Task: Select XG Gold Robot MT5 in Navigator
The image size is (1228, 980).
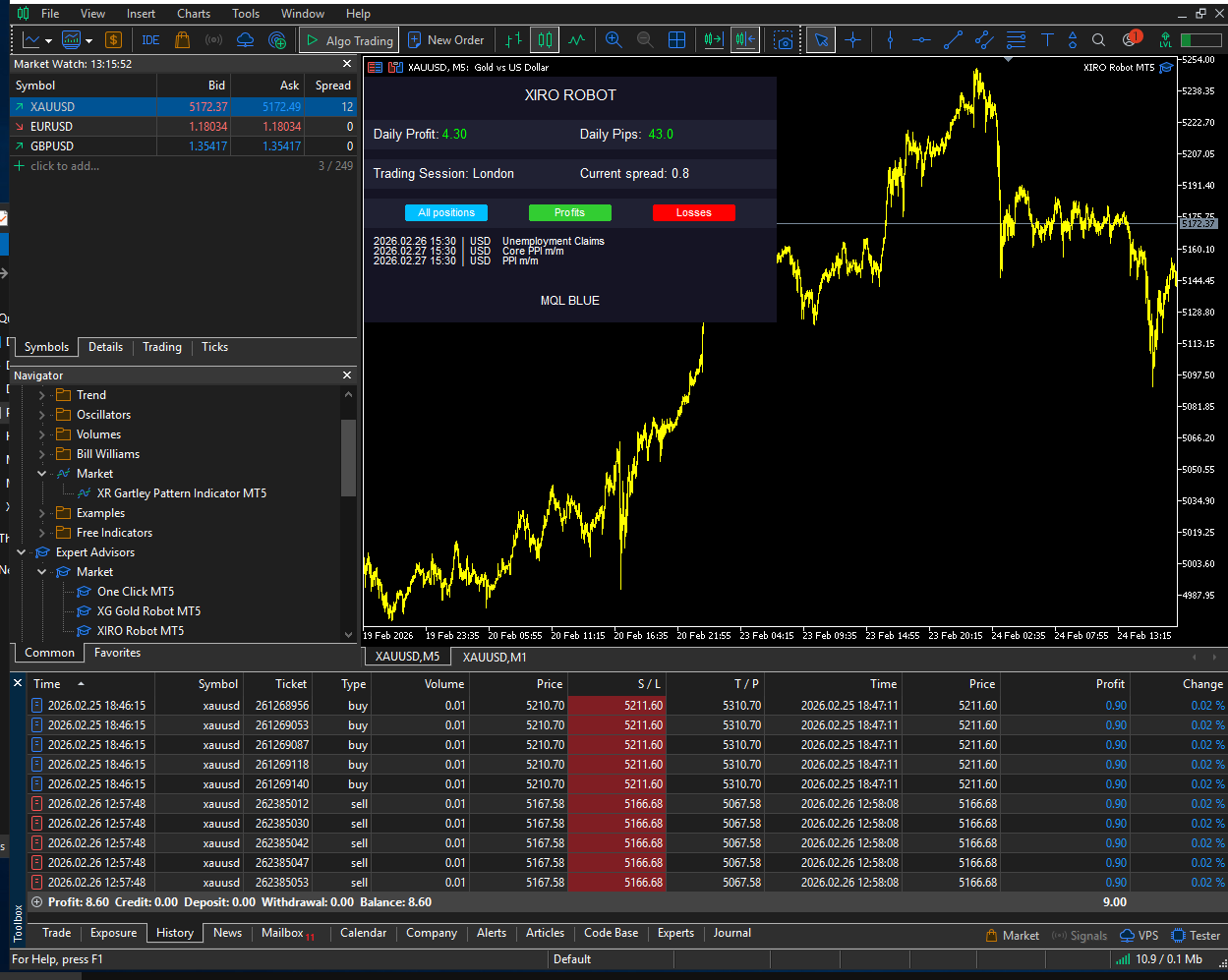Action: click(x=148, y=611)
